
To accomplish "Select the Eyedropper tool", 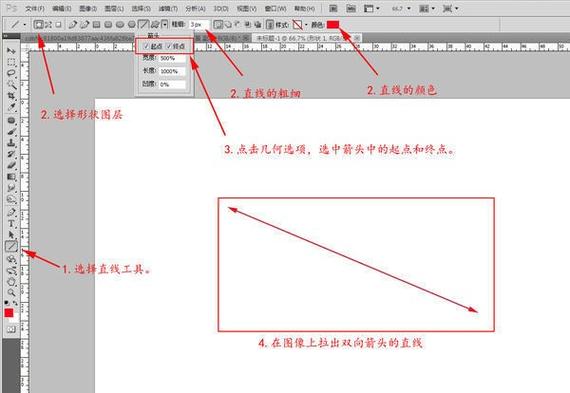I will (x=11, y=107).
